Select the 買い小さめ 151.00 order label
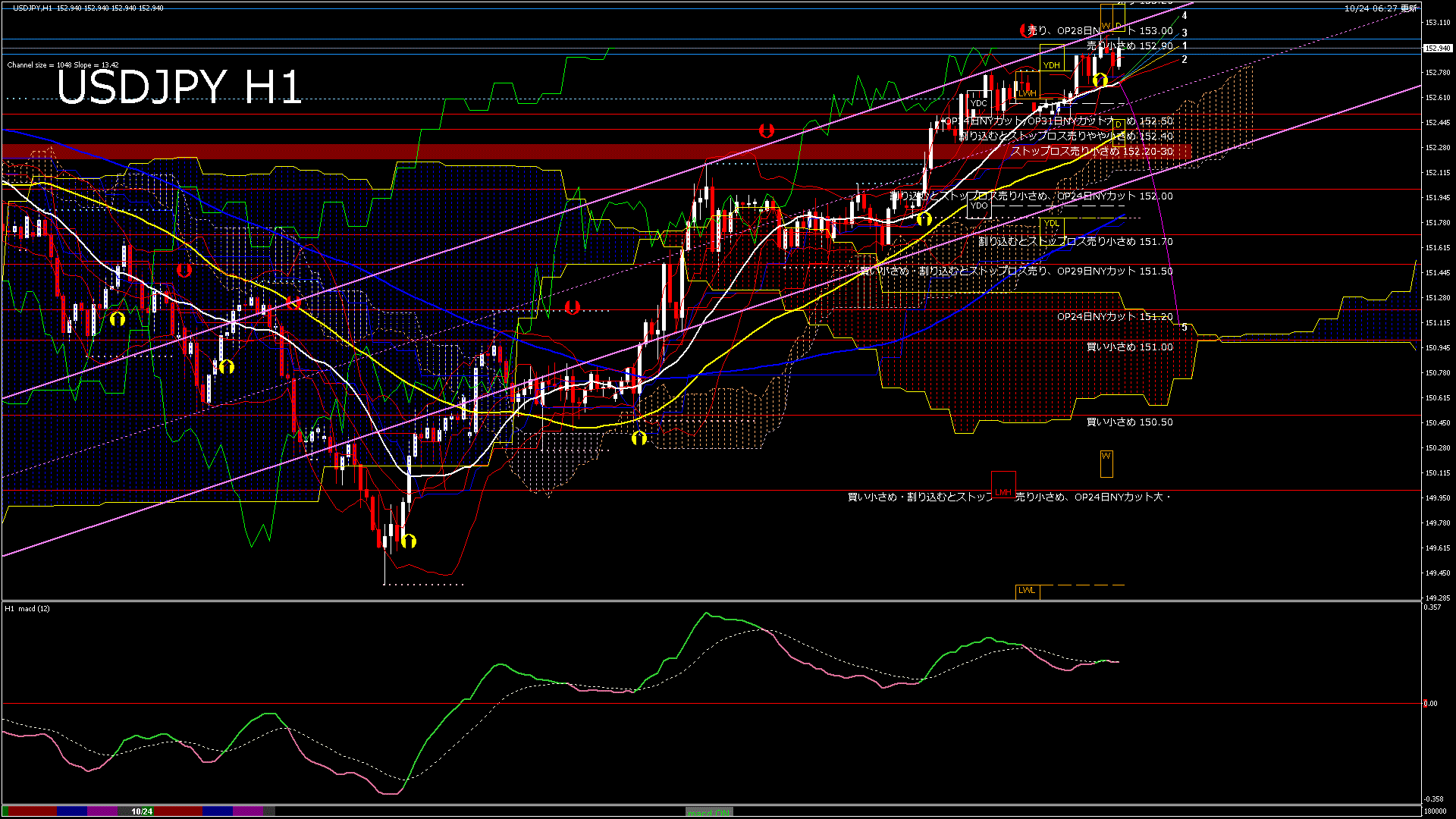Screen dimensions: 1456x819 (1129, 347)
